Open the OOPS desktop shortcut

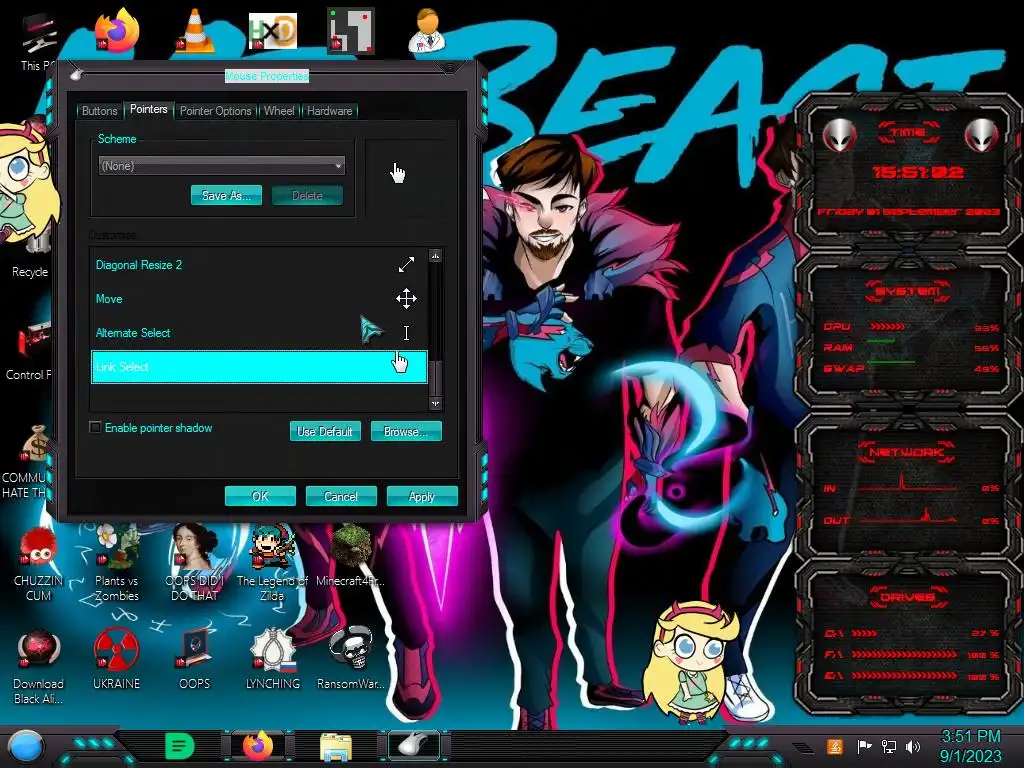(195, 660)
